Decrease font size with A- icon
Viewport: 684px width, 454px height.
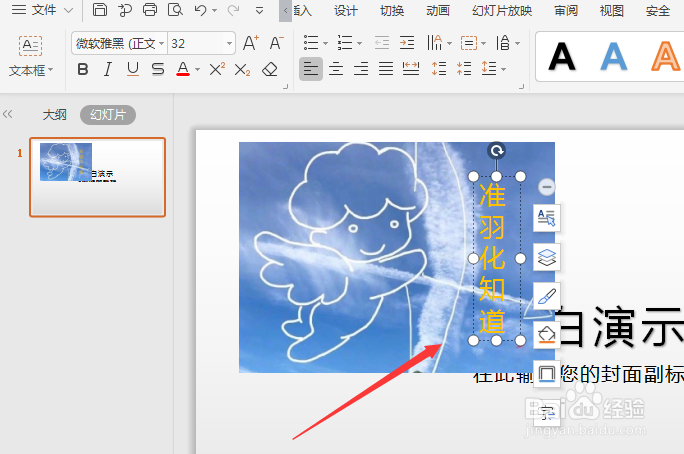(276, 43)
